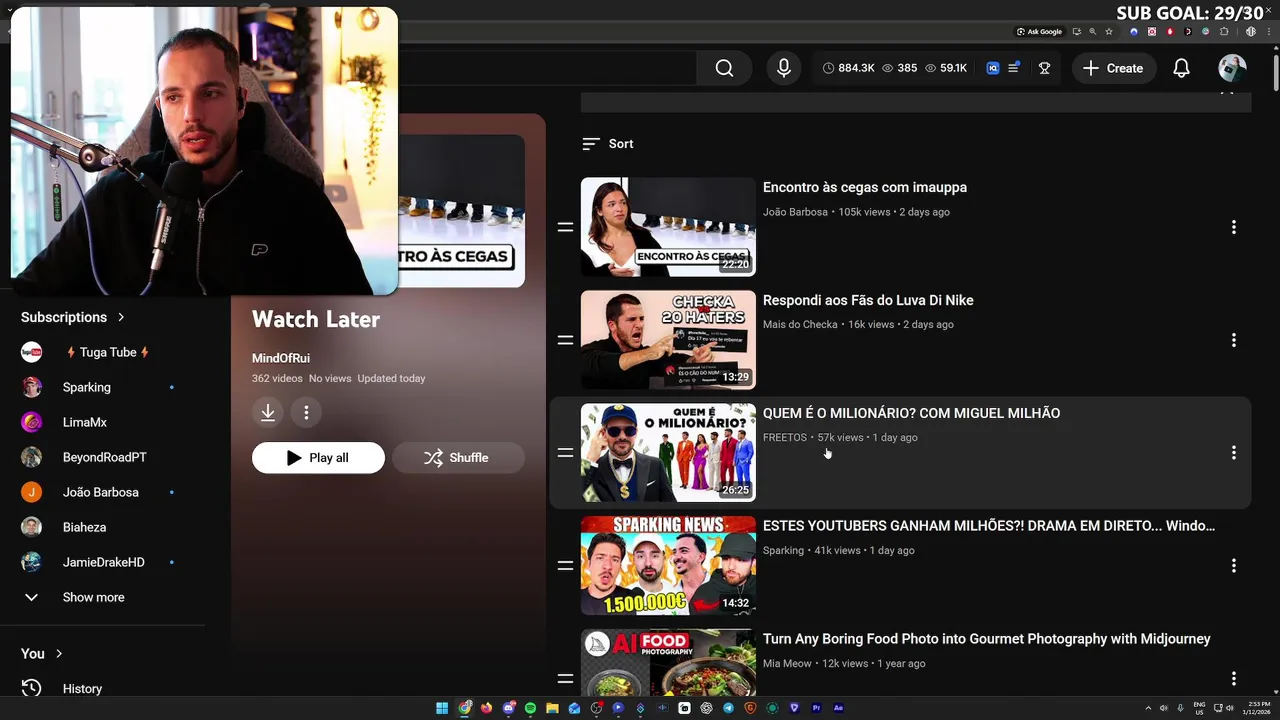Screen dimensions: 1280x720
Task: Click the vidIQ list icon with blue dot
Action: (1014, 67)
